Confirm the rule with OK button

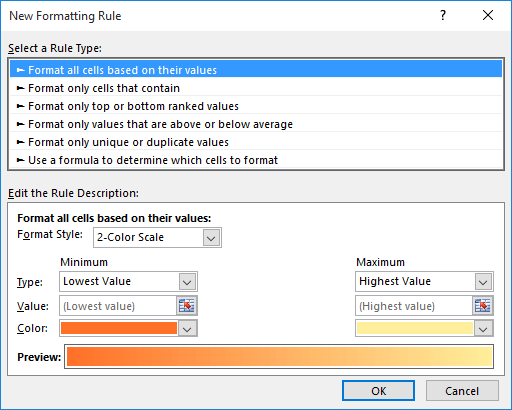[378, 391]
